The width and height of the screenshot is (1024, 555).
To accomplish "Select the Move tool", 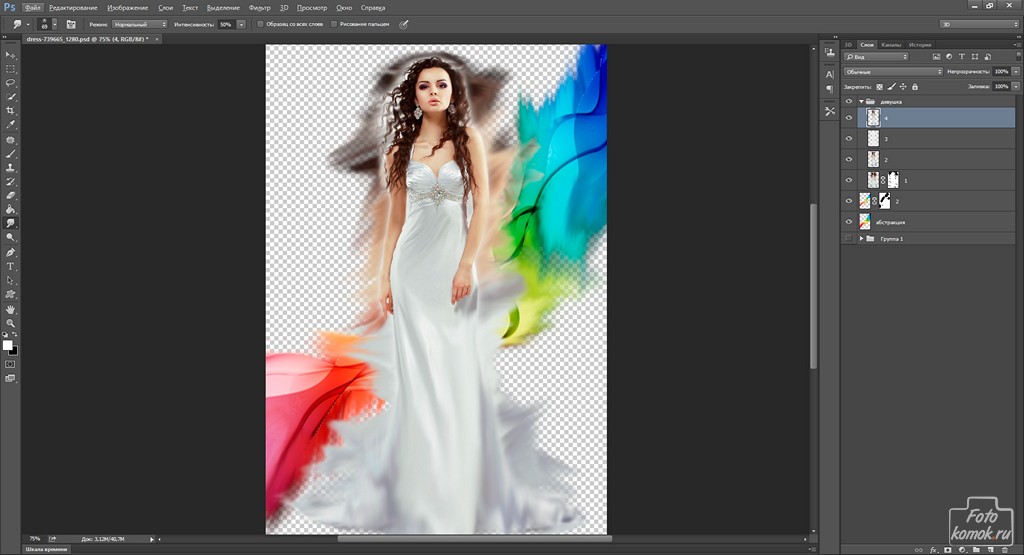I will pos(11,55).
